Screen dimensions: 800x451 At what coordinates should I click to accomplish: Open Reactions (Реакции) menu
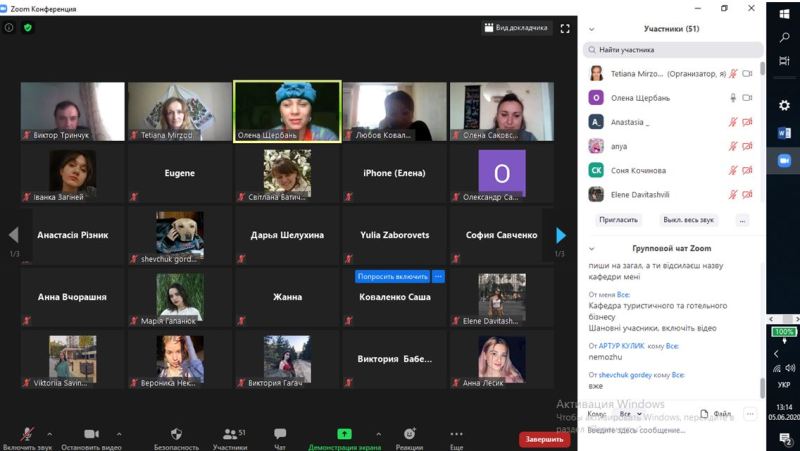click(409, 438)
